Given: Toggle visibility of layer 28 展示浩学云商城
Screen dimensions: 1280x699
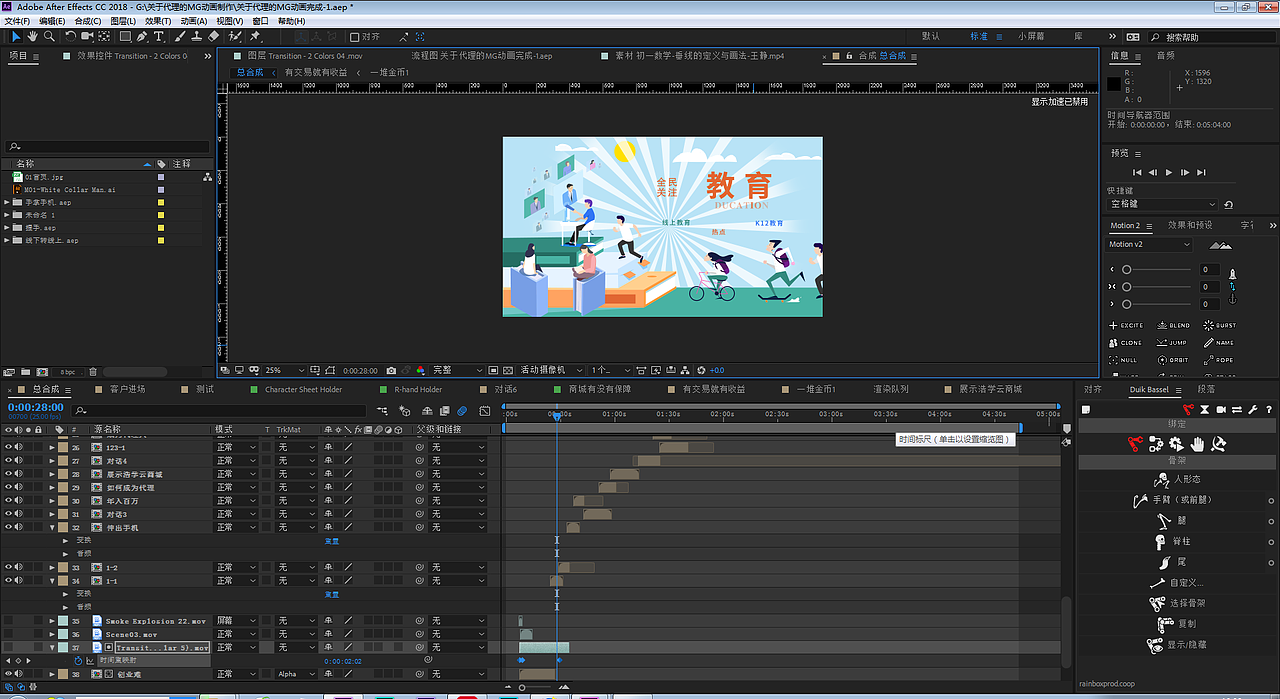Looking at the screenshot, I should coord(8,474).
